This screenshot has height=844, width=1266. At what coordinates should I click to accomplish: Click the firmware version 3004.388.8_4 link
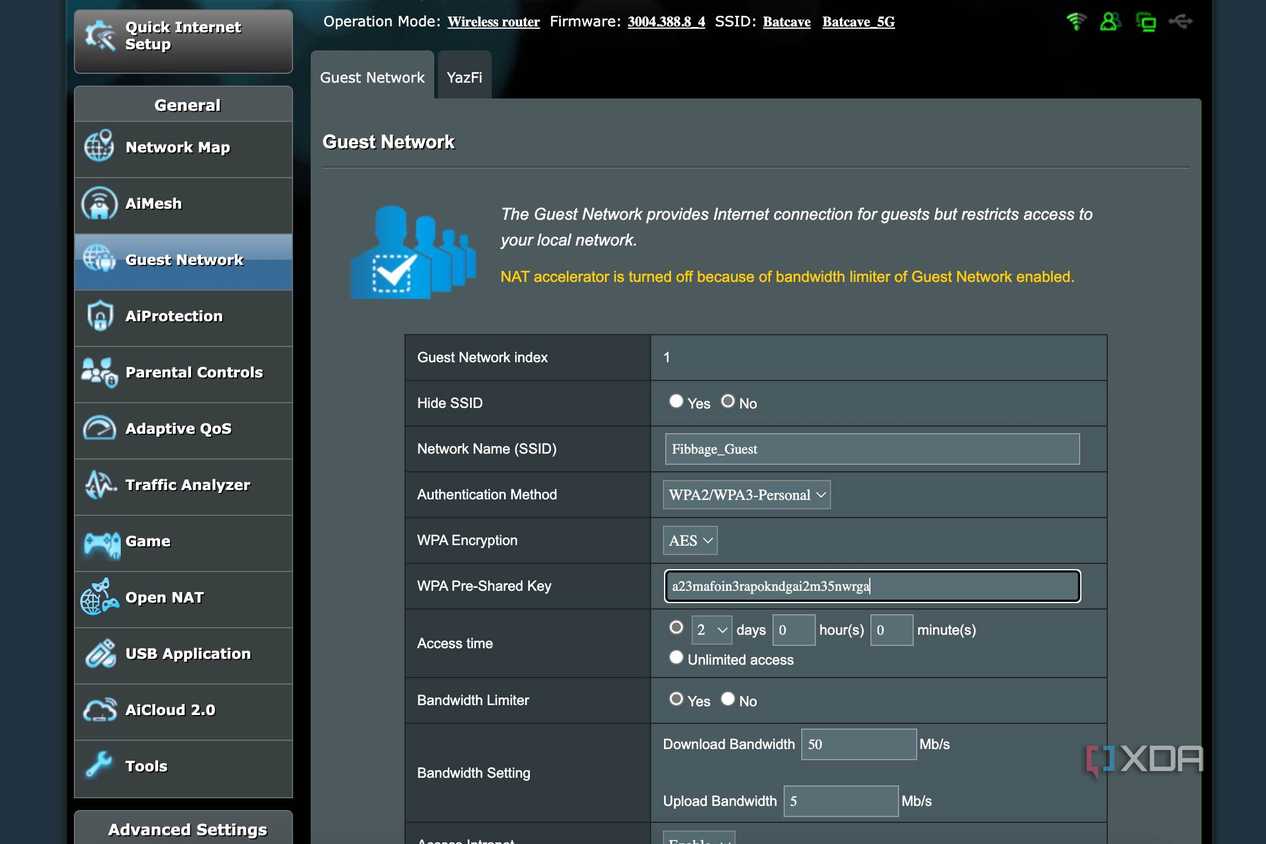(666, 22)
